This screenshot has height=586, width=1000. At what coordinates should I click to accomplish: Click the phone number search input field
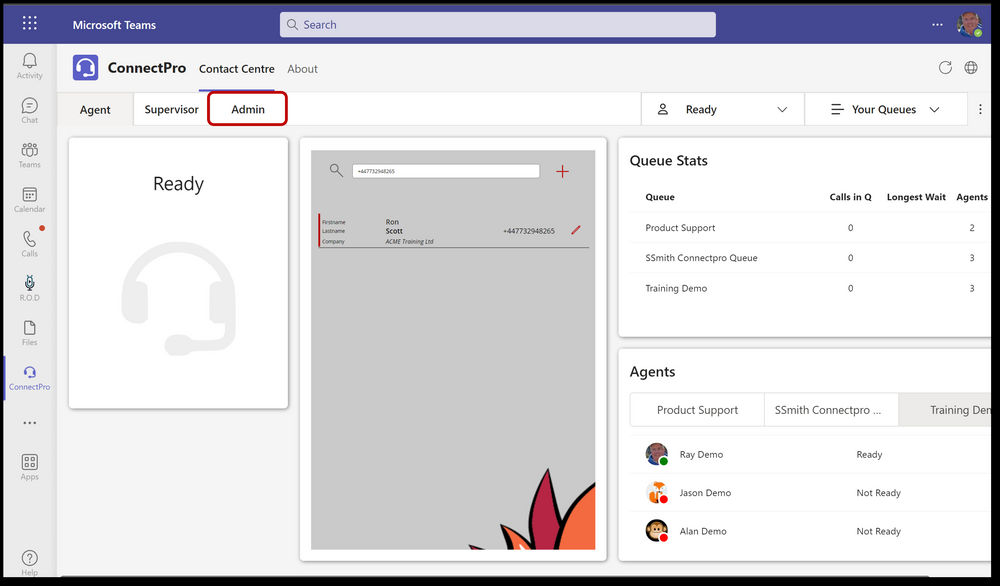(x=445, y=170)
